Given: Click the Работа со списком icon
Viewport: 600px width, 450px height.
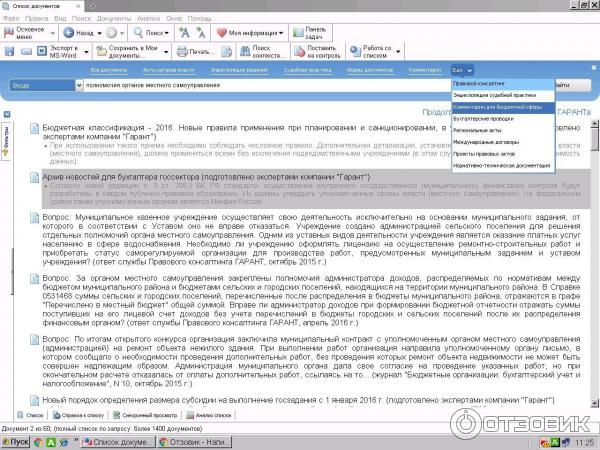Looking at the screenshot, I should 355,51.
